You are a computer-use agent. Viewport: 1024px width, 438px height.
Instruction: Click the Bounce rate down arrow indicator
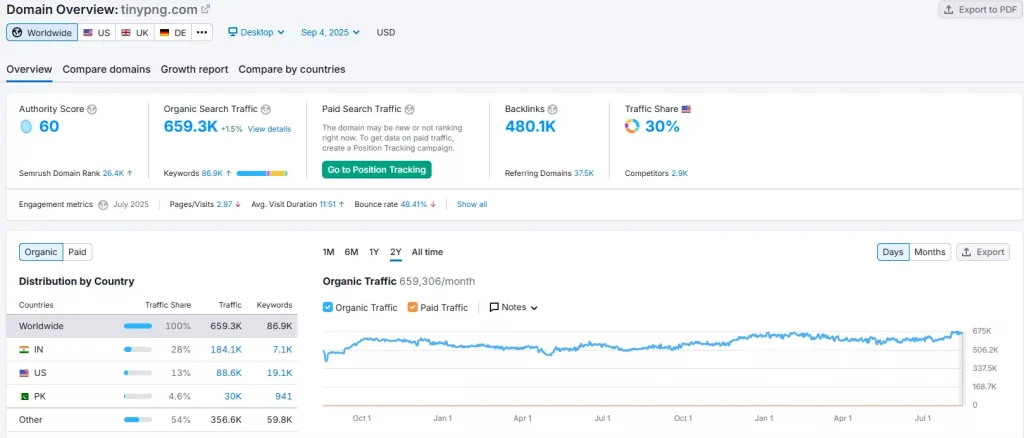tap(433, 204)
